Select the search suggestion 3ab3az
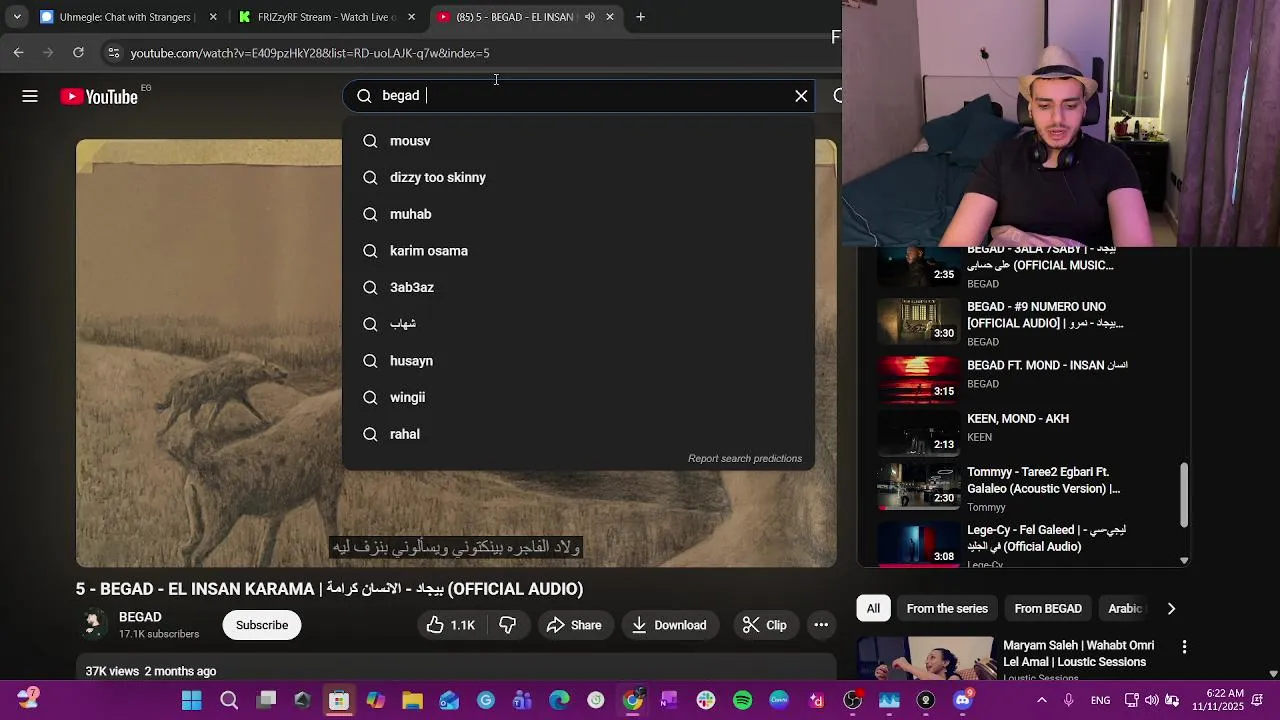Viewport: 1280px width, 720px height. click(579, 288)
